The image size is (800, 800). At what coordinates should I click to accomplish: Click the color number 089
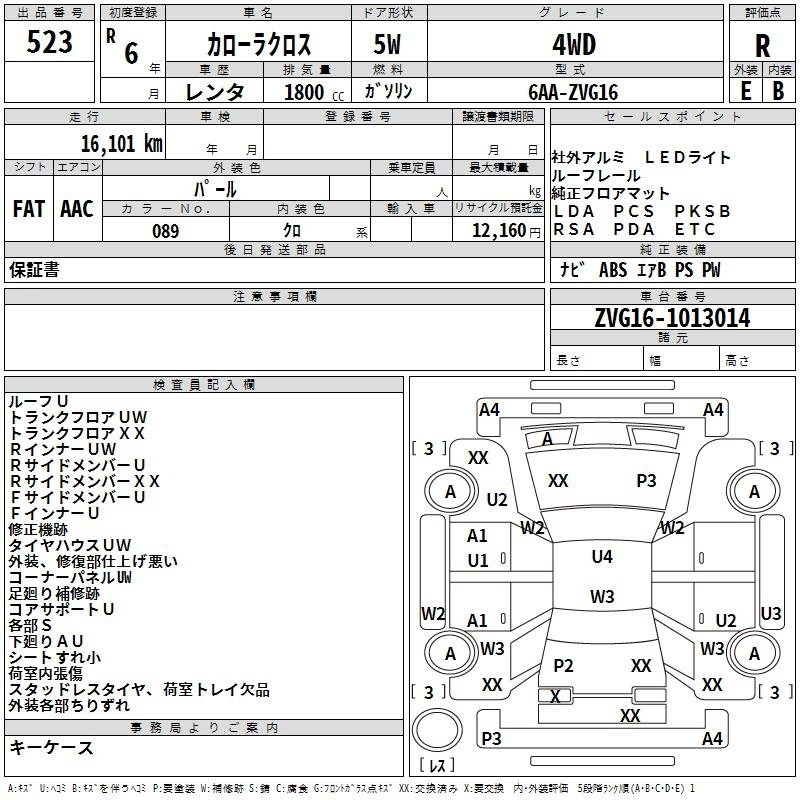click(x=166, y=231)
